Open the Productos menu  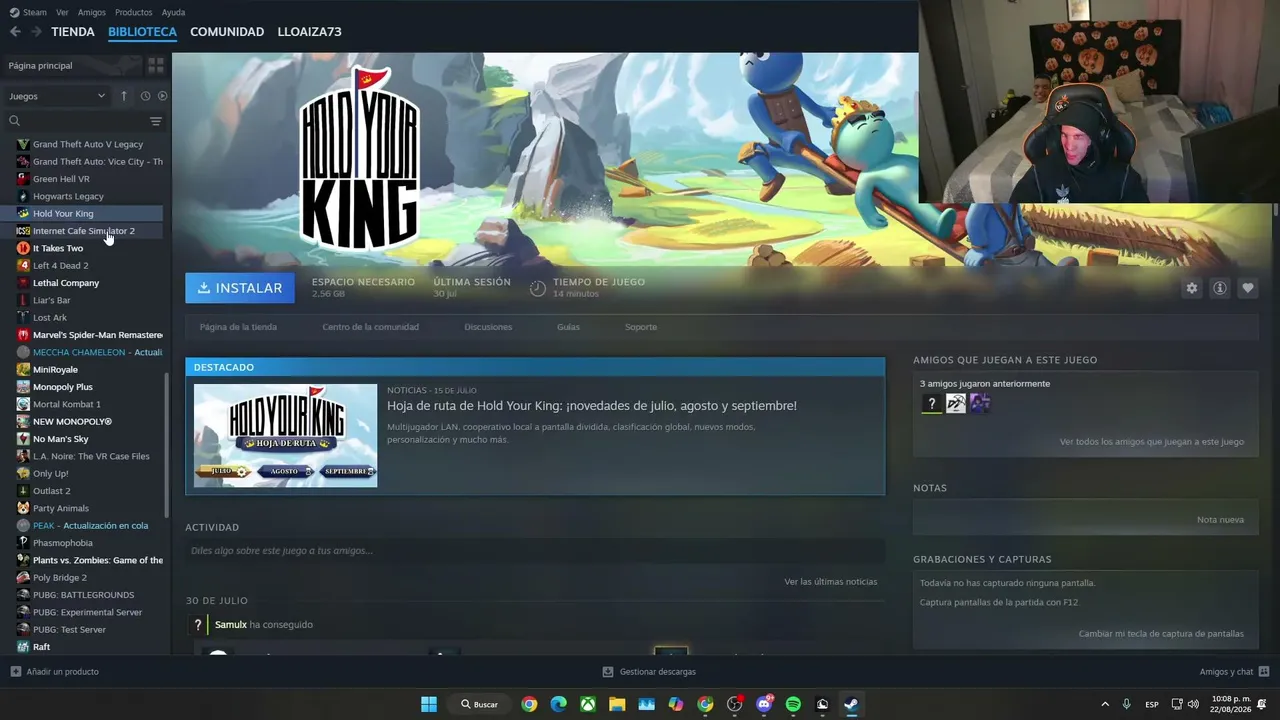[134, 12]
